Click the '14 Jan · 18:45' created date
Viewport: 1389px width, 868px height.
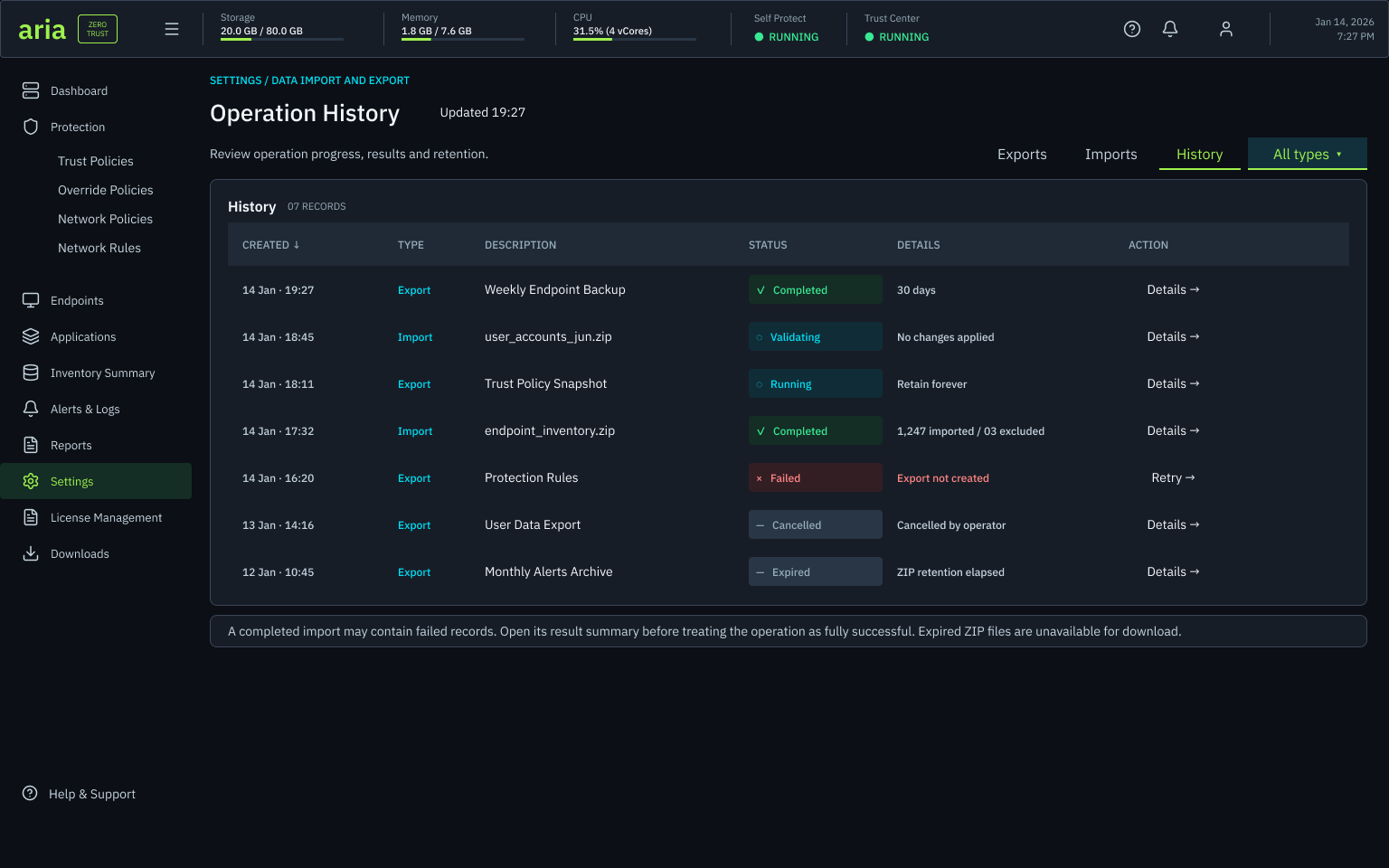click(279, 337)
